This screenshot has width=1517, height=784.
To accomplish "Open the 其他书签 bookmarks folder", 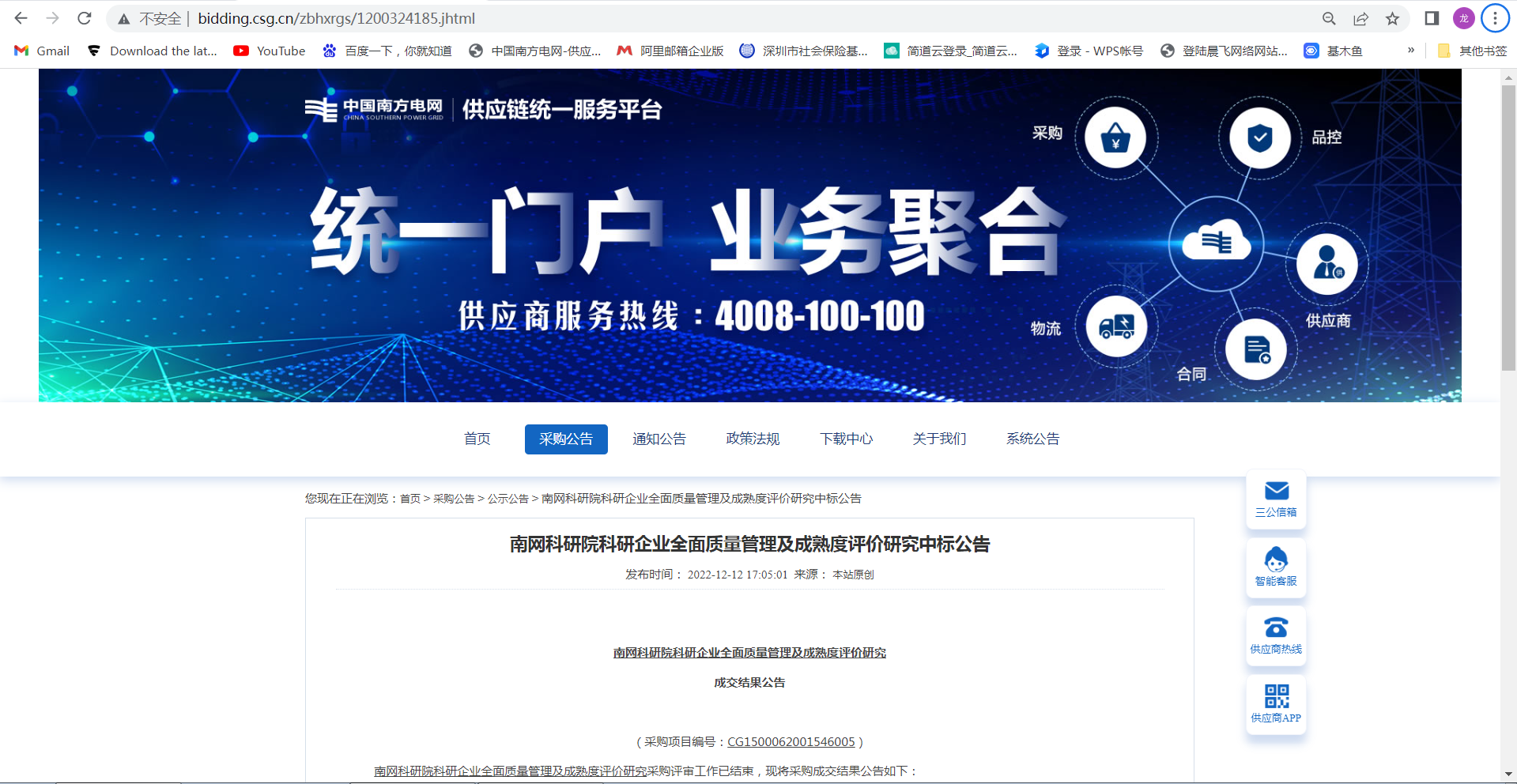I will tap(1472, 51).
